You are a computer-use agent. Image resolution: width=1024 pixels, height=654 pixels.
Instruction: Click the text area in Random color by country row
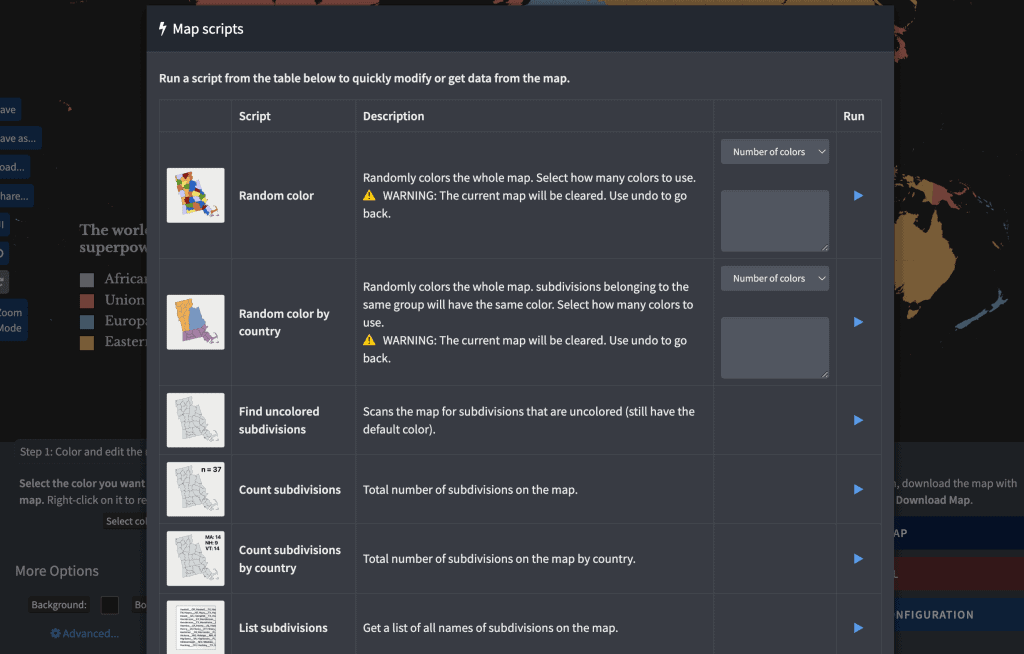(x=775, y=348)
